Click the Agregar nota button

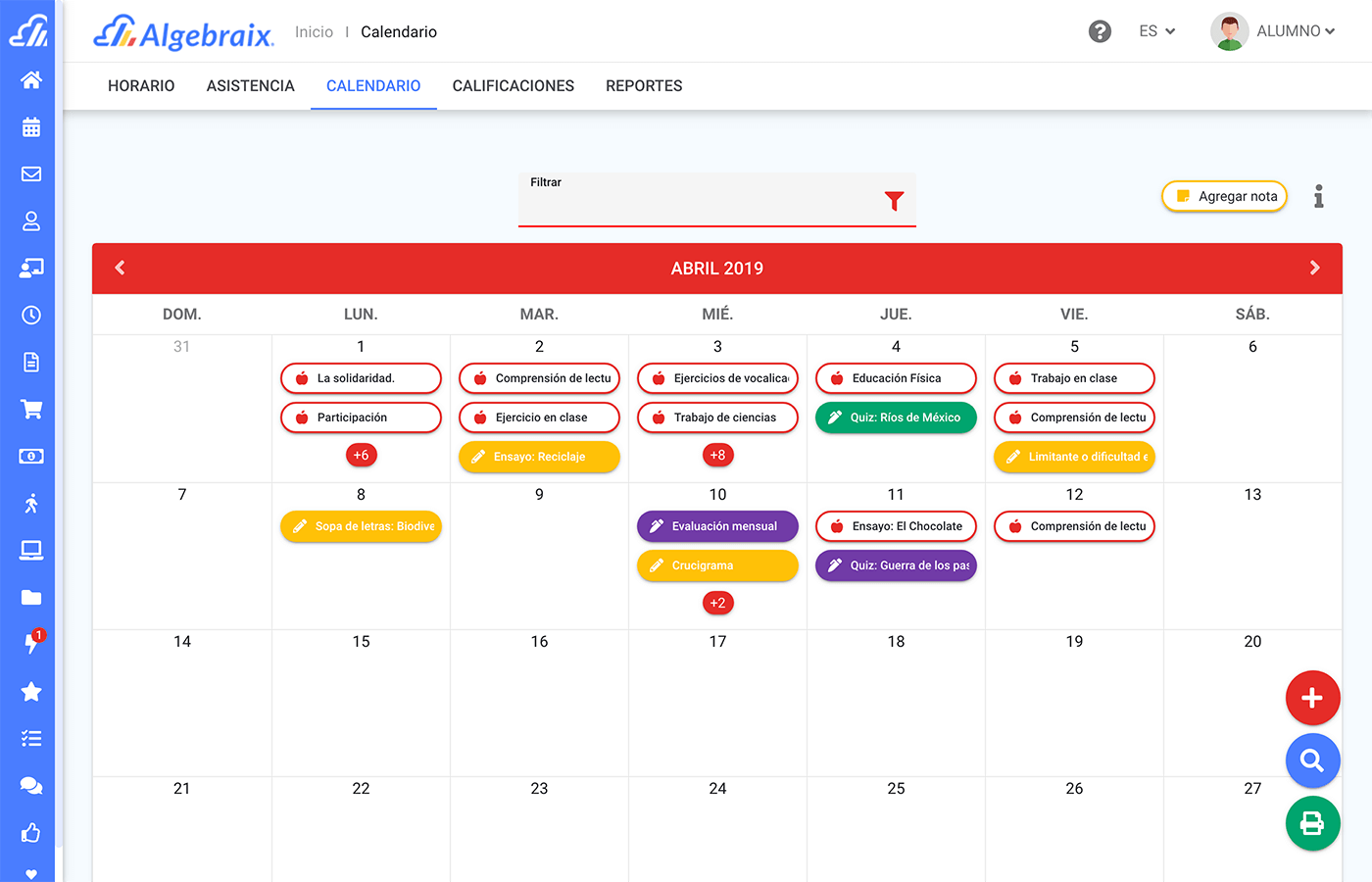[1224, 196]
